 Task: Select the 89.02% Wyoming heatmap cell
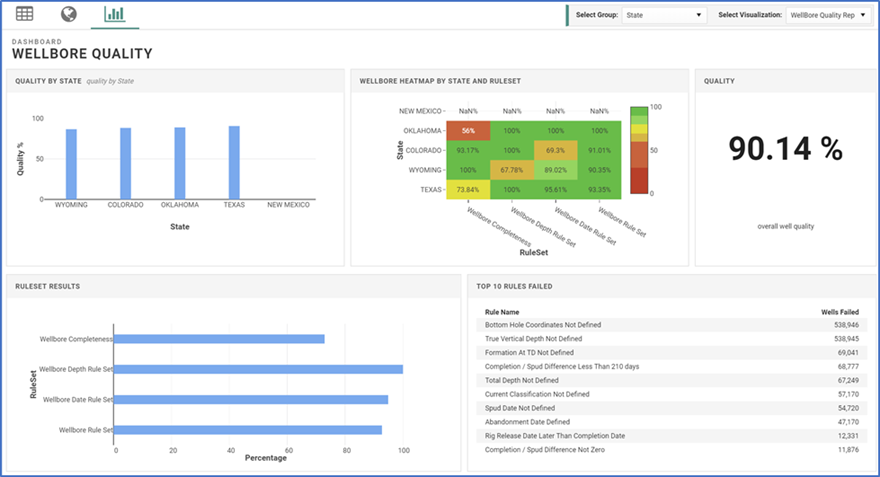[556, 170]
